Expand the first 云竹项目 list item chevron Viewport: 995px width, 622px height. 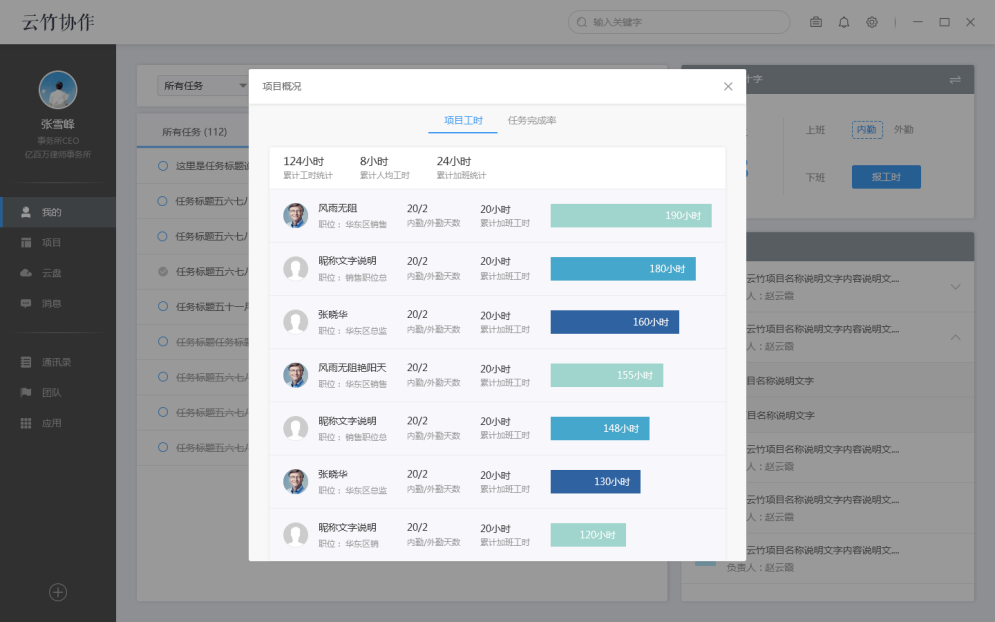pos(955,287)
